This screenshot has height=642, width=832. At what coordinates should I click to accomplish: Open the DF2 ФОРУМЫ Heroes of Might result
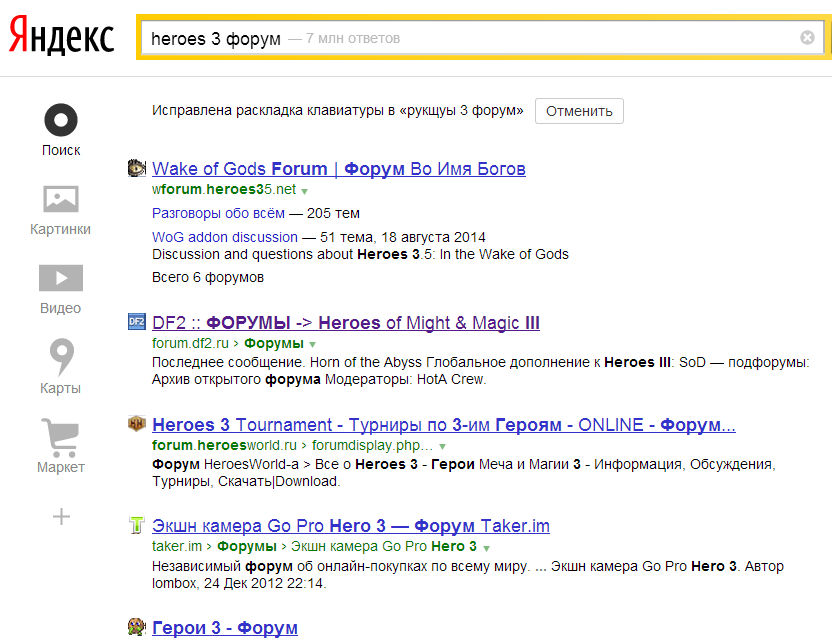pos(345,323)
